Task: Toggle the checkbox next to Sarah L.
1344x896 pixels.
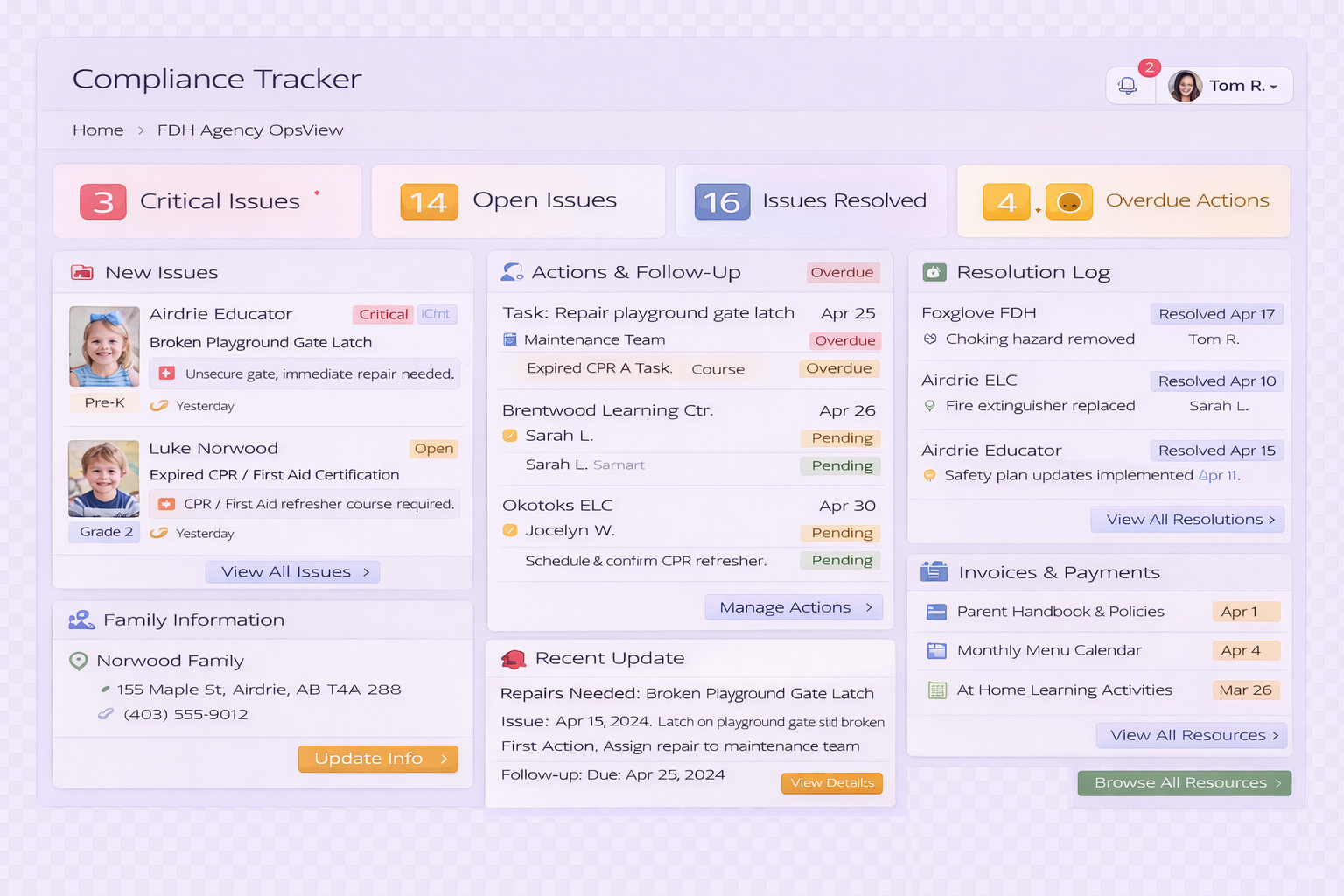Action: (x=510, y=436)
